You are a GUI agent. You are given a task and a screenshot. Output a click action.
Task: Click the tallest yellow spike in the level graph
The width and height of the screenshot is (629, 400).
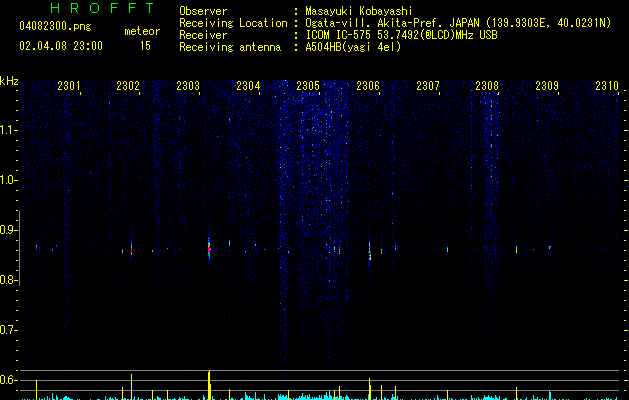pos(209,385)
